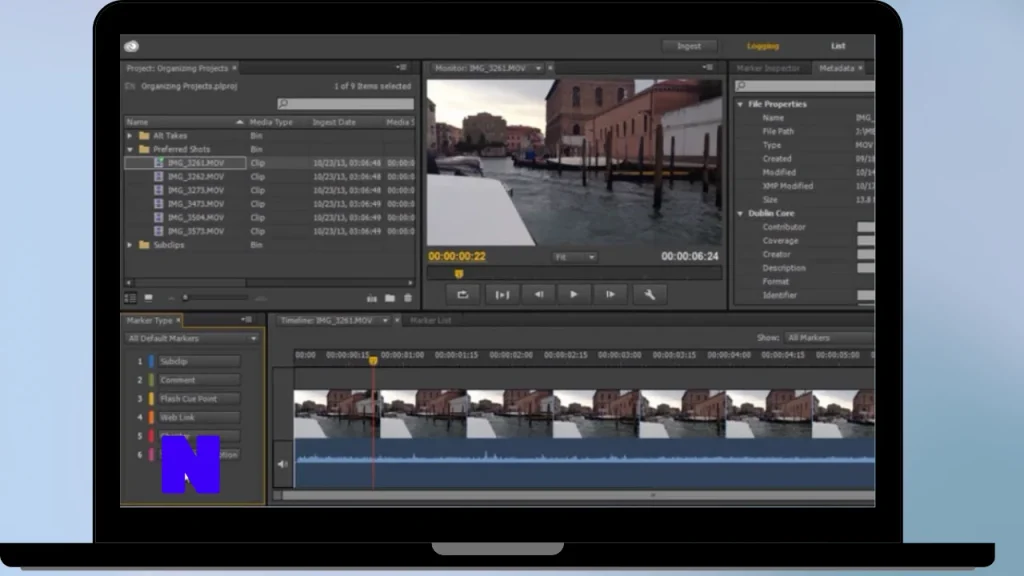Switch the Project panel to list view

(x=130, y=298)
